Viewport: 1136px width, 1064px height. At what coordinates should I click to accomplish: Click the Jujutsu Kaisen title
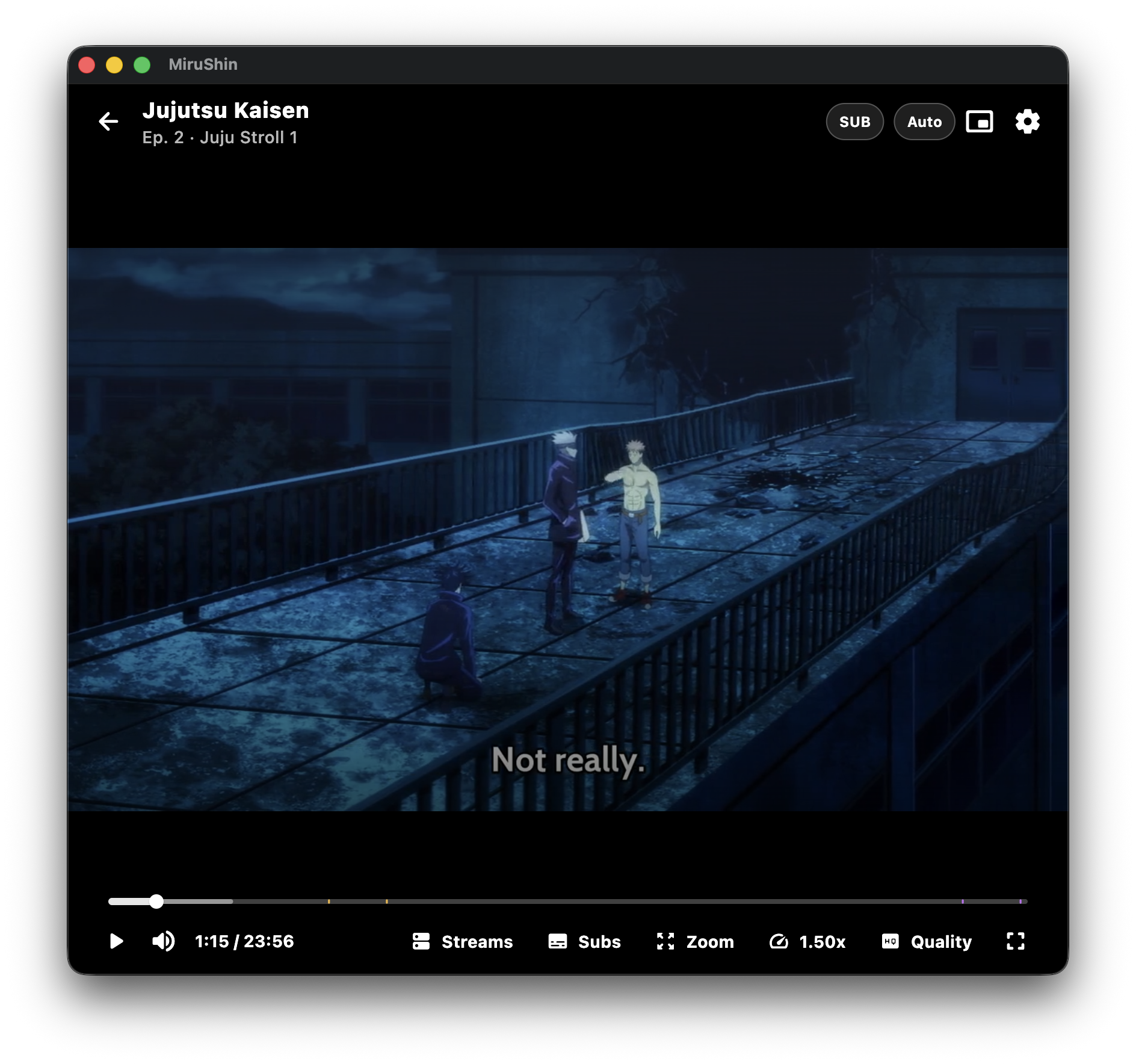click(x=226, y=111)
